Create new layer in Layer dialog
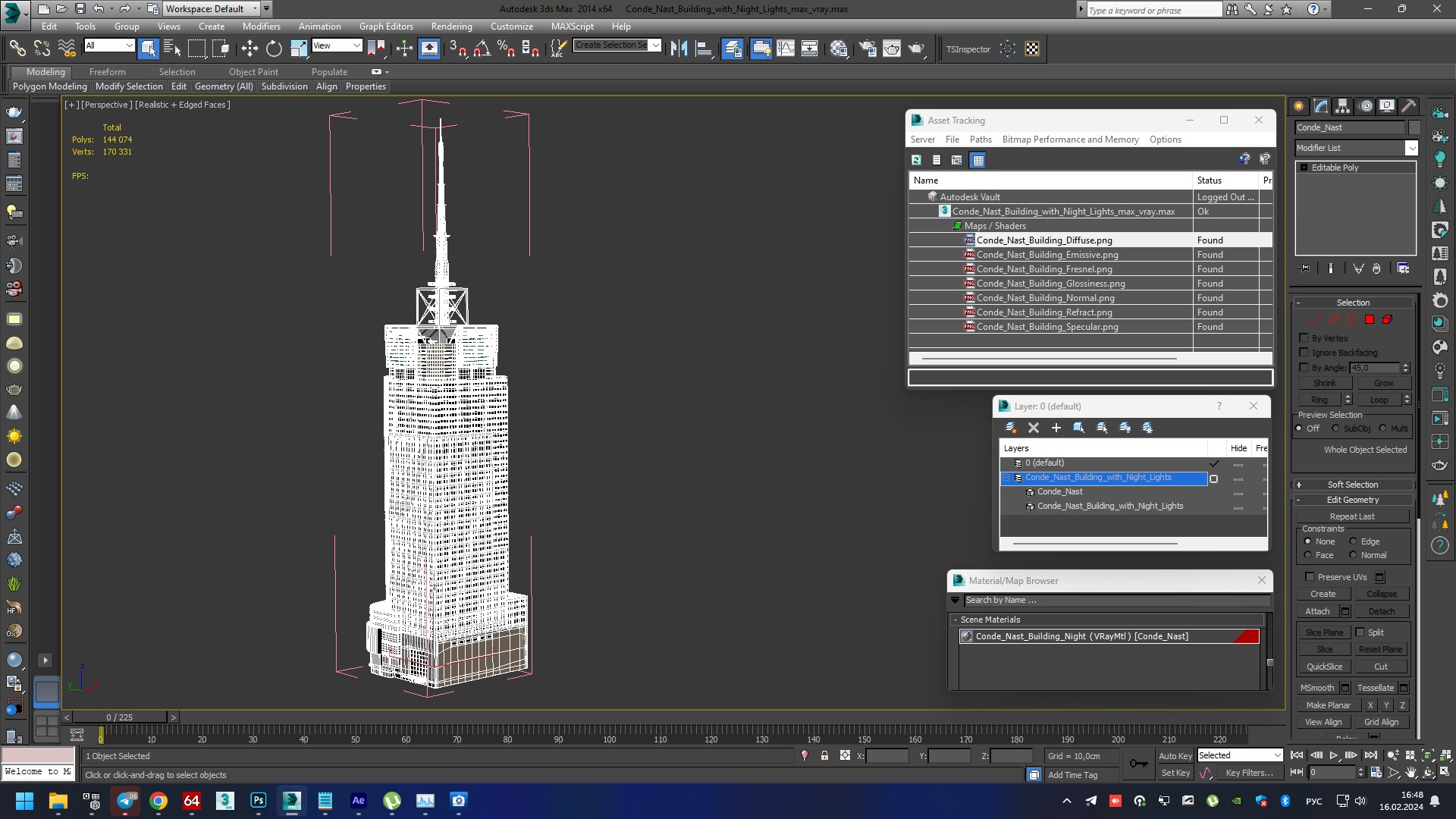 [1011, 428]
